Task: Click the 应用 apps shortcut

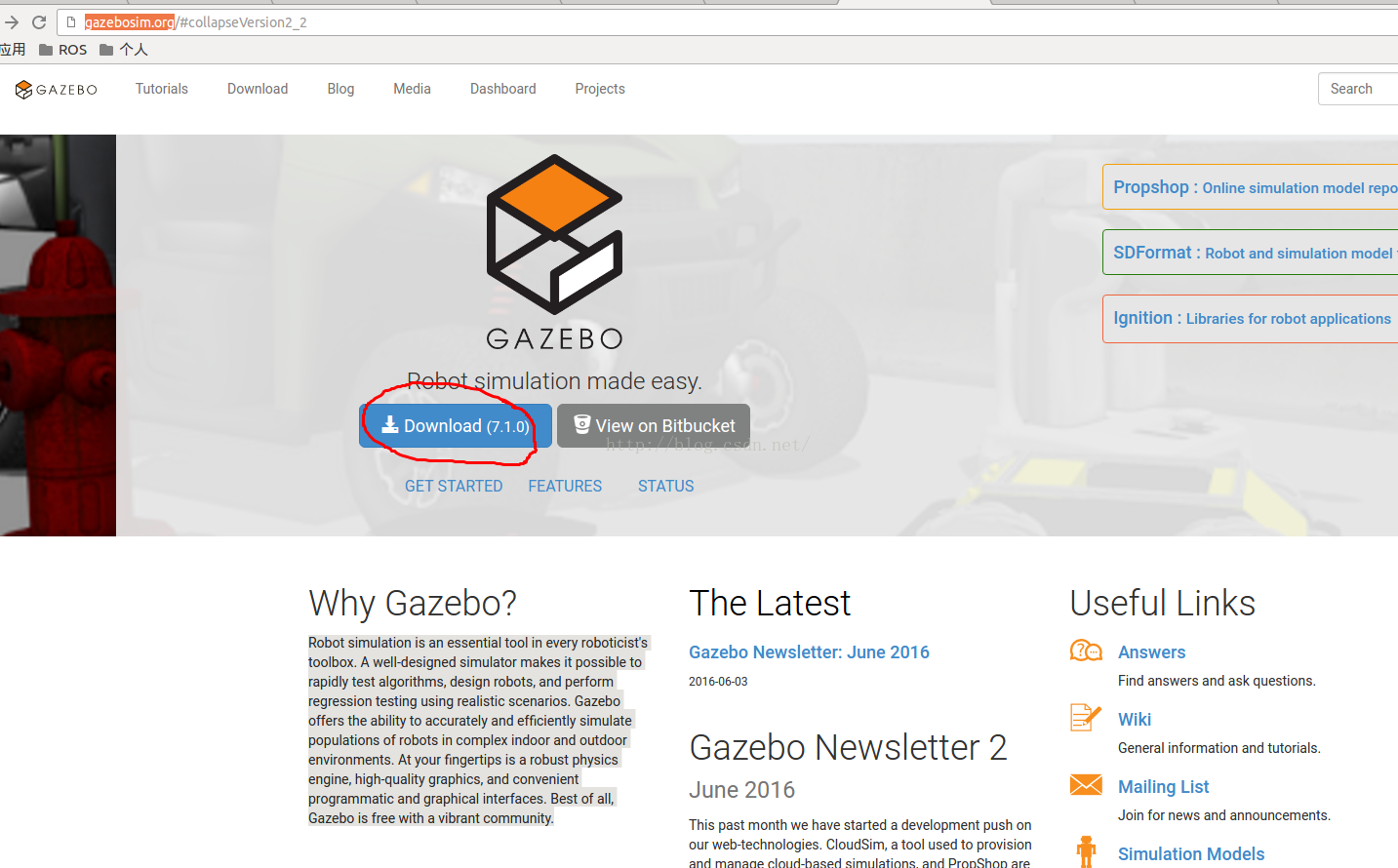Action: coord(13,50)
